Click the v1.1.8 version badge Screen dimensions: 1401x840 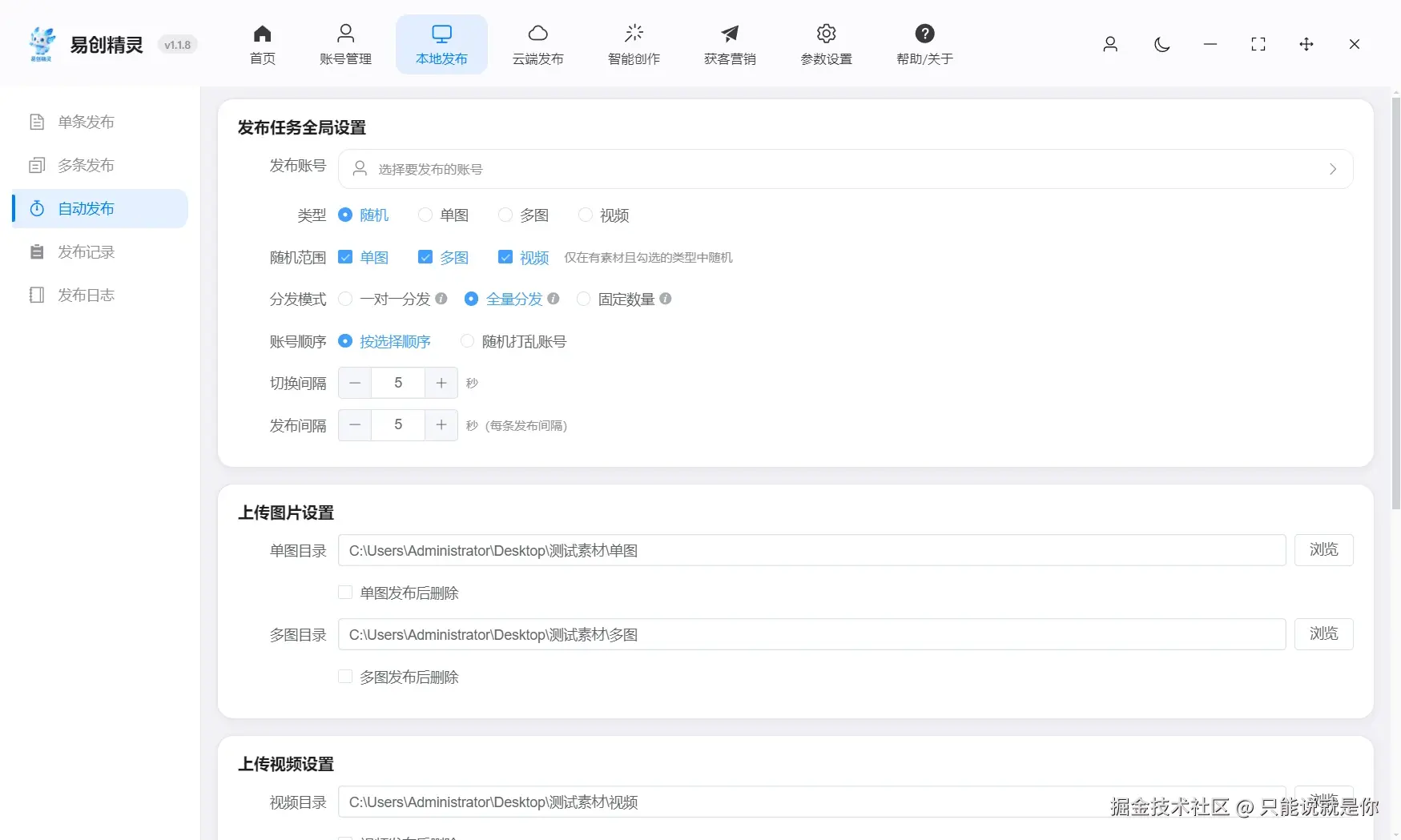click(x=178, y=45)
